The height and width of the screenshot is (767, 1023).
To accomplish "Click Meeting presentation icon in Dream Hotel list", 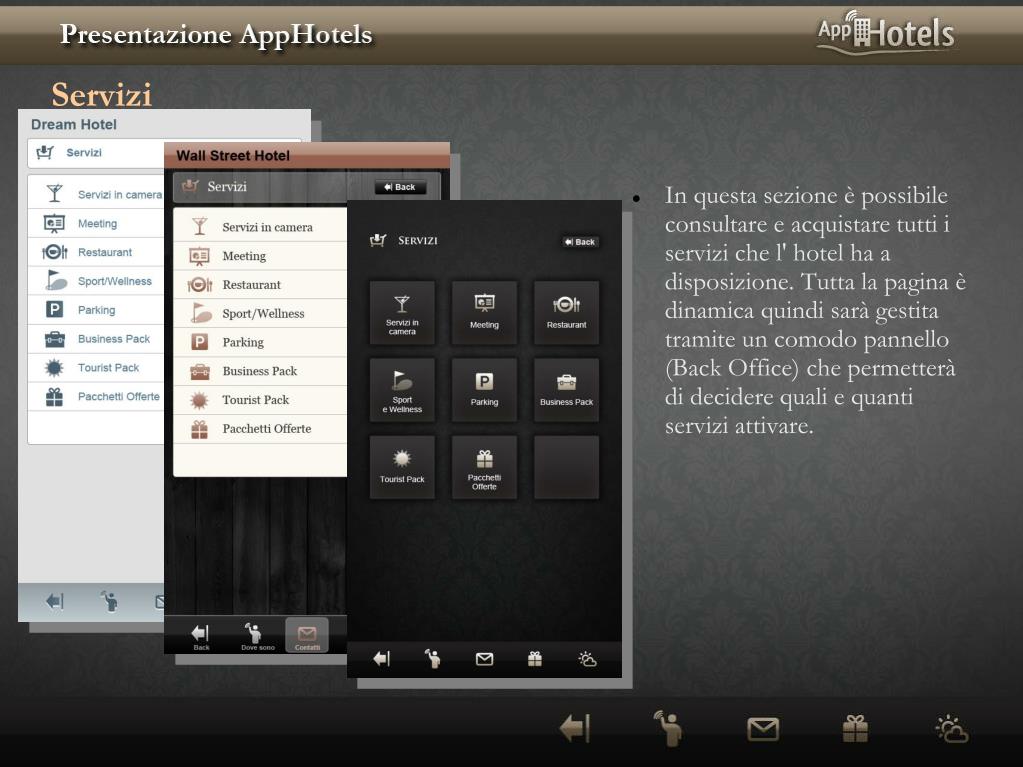I will tap(54, 223).
